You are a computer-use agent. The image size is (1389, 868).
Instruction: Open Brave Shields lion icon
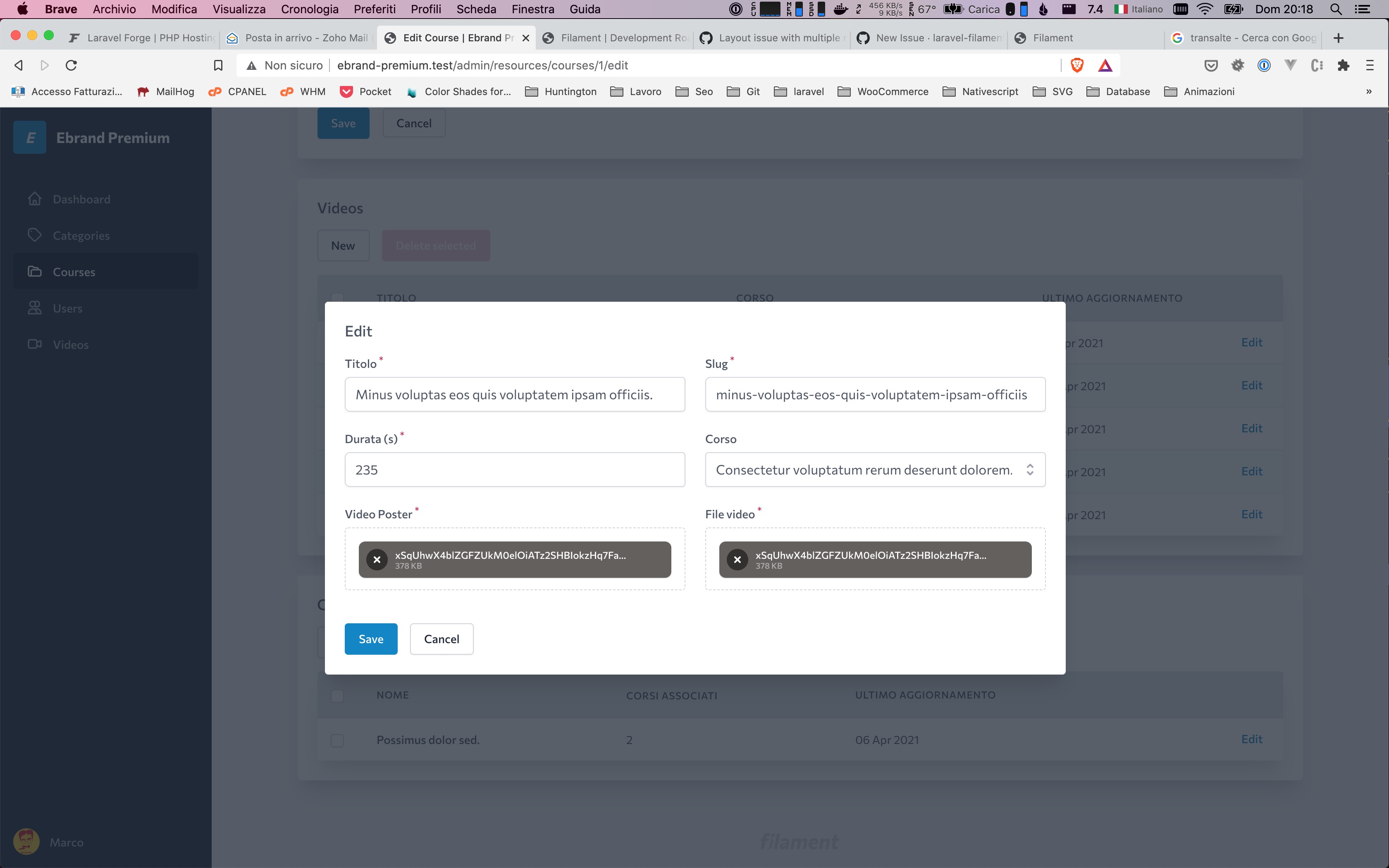pyautogui.click(x=1077, y=65)
